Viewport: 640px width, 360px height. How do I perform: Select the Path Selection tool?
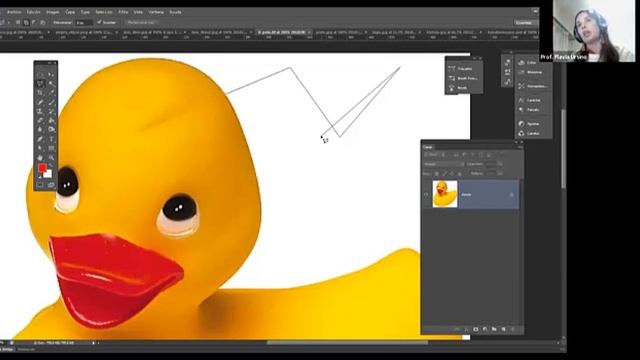coord(40,148)
